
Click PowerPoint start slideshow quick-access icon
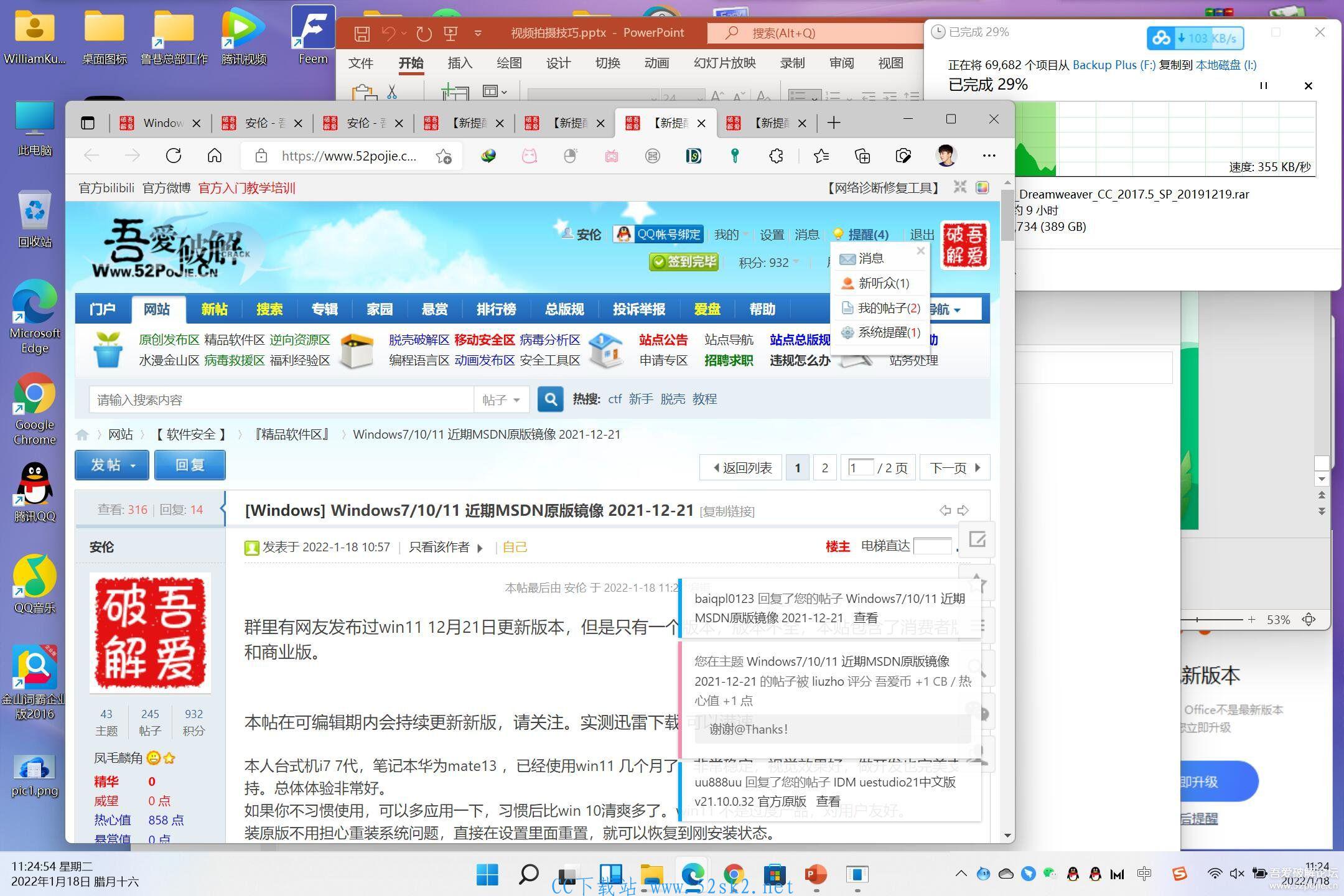tap(450, 33)
